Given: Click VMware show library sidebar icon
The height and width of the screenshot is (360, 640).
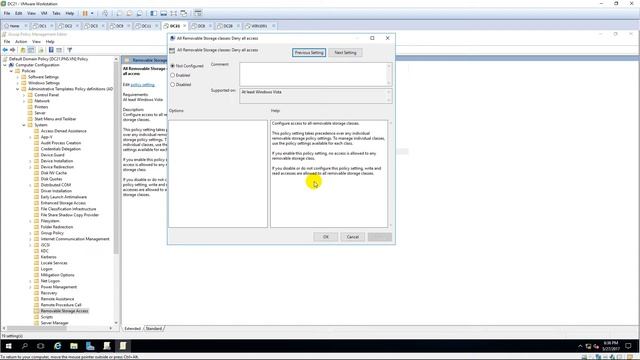Looking at the screenshot, I should coord(153,13).
